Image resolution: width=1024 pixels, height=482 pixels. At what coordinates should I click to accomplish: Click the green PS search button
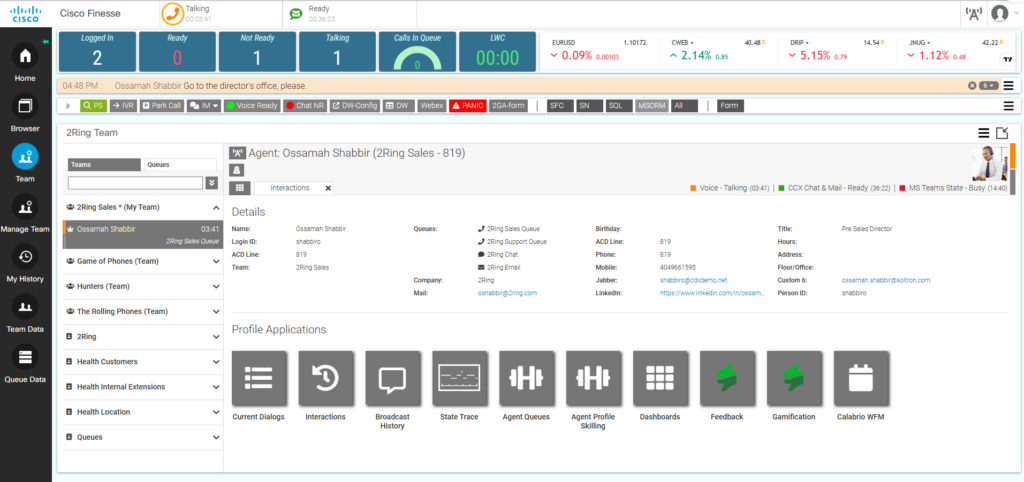93,106
